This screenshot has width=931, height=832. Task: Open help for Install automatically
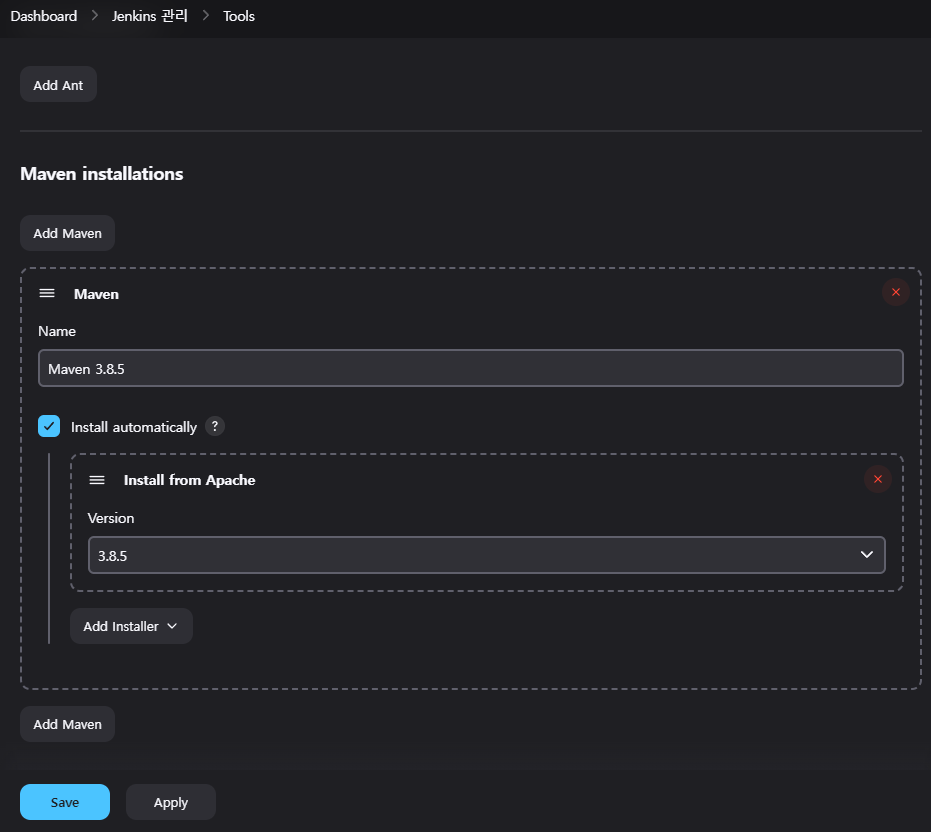coord(215,426)
